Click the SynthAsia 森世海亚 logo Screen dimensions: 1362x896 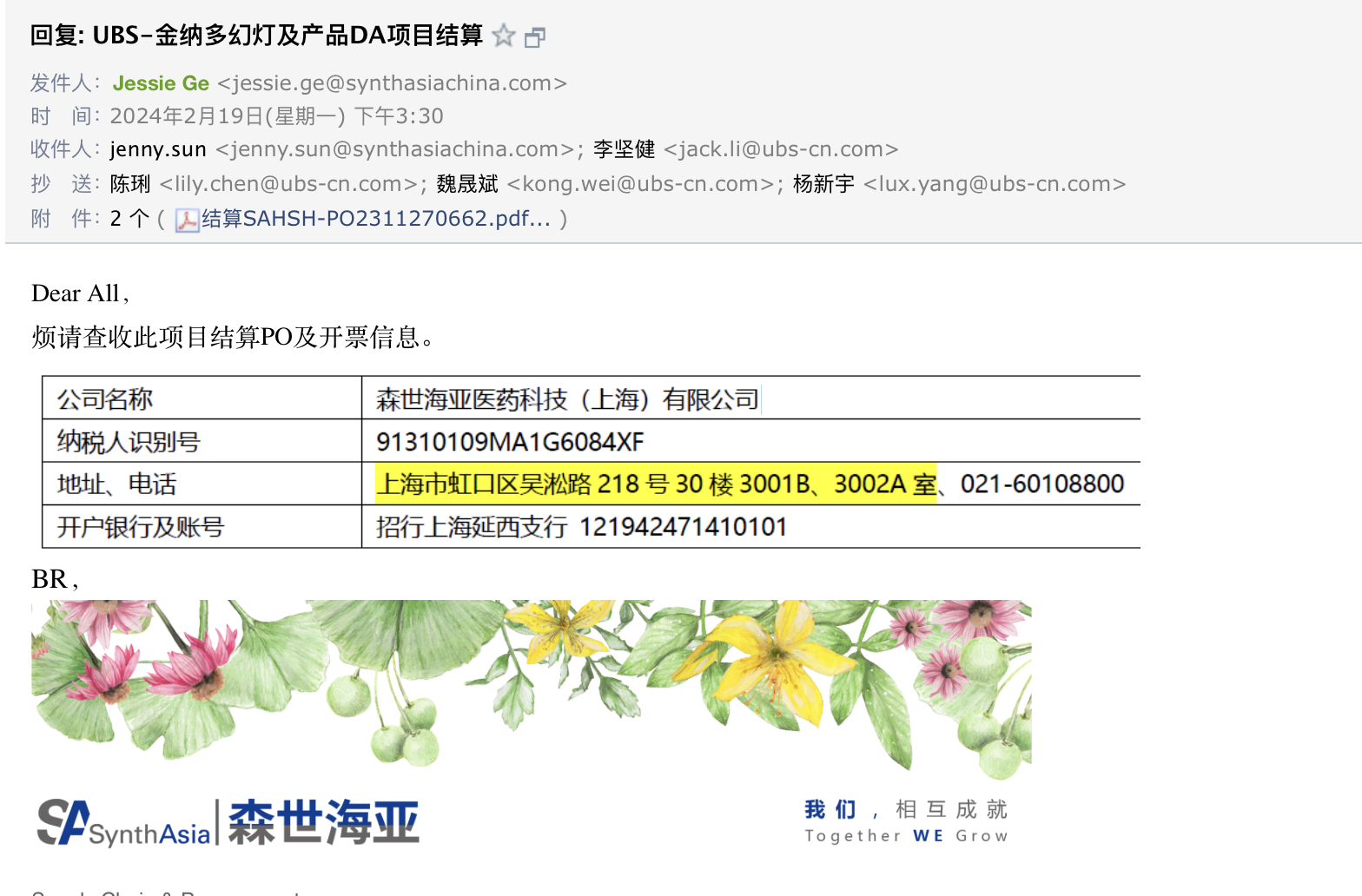[228, 822]
